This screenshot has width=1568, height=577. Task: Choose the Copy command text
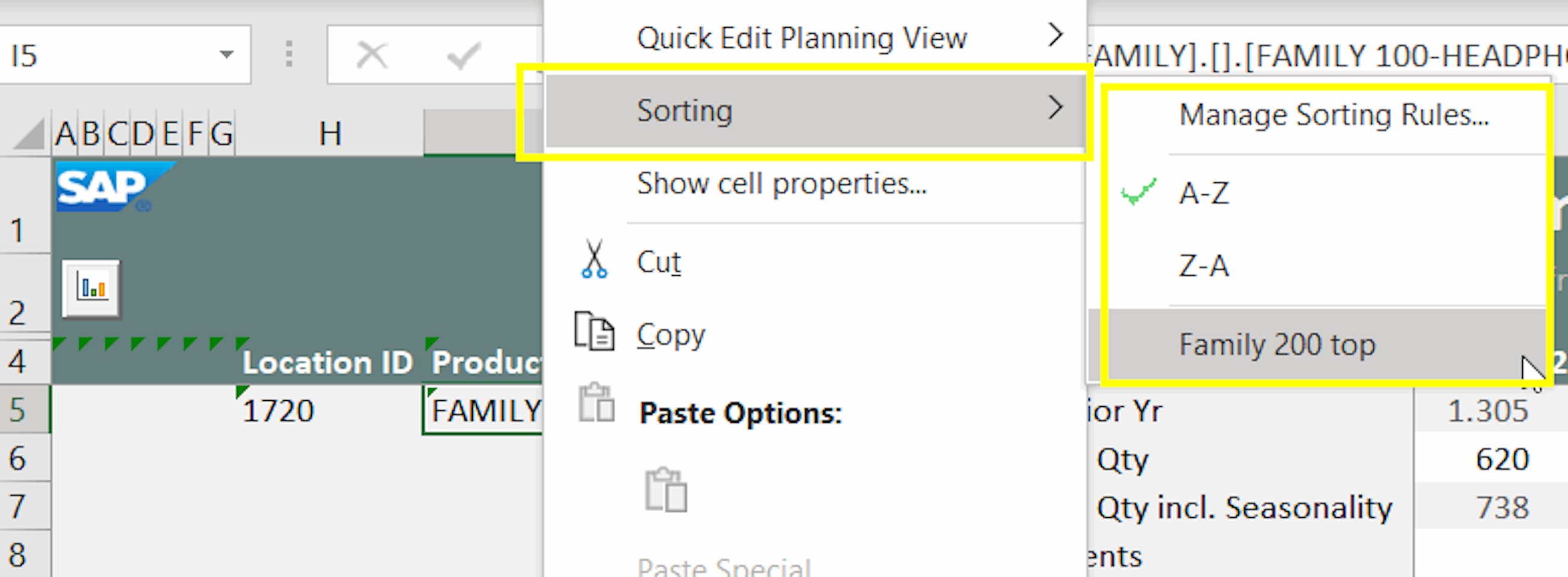tap(669, 334)
